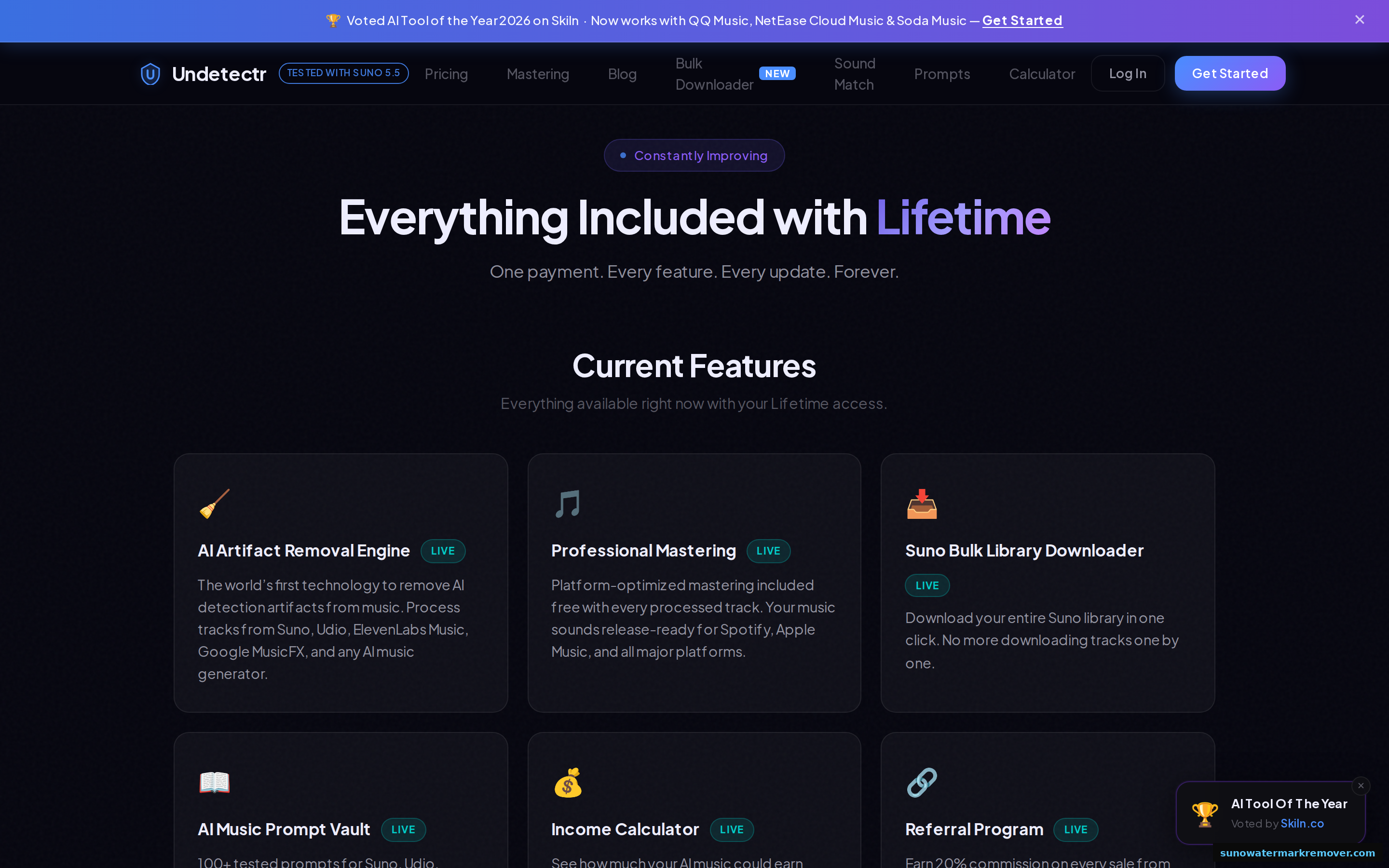Click the Current Features heading
1389x868 pixels.
pyautogui.click(x=694, y=366)
